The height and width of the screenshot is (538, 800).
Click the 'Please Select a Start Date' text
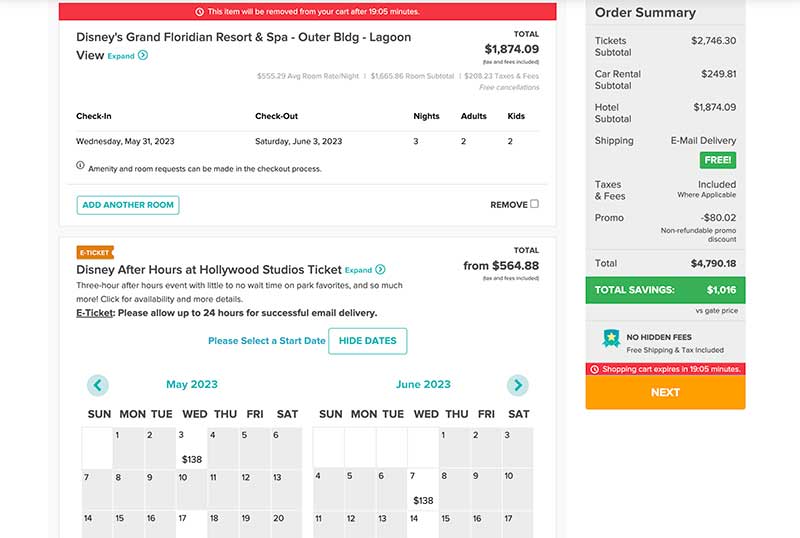pos(266,340)
